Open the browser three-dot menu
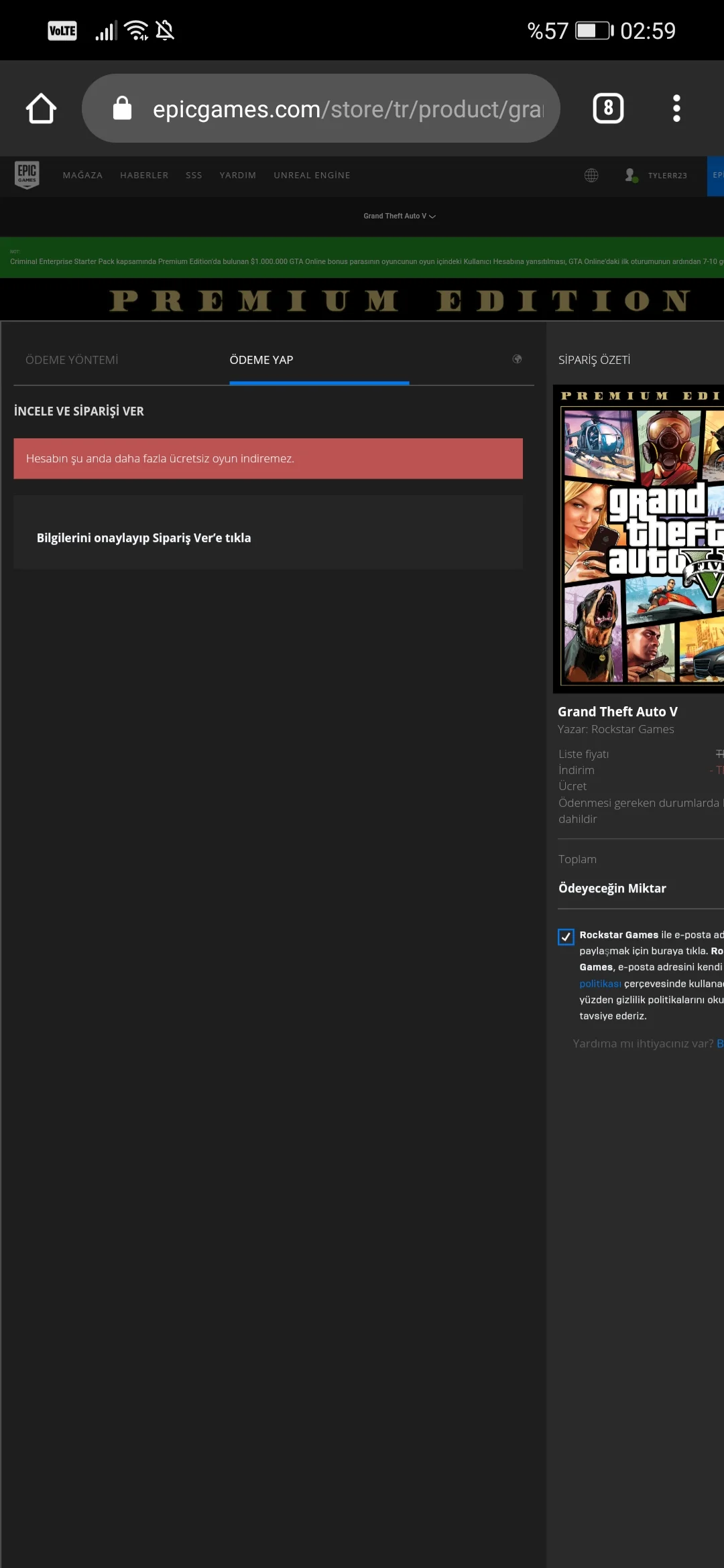Screen dimensions: 724x1568 676,109
